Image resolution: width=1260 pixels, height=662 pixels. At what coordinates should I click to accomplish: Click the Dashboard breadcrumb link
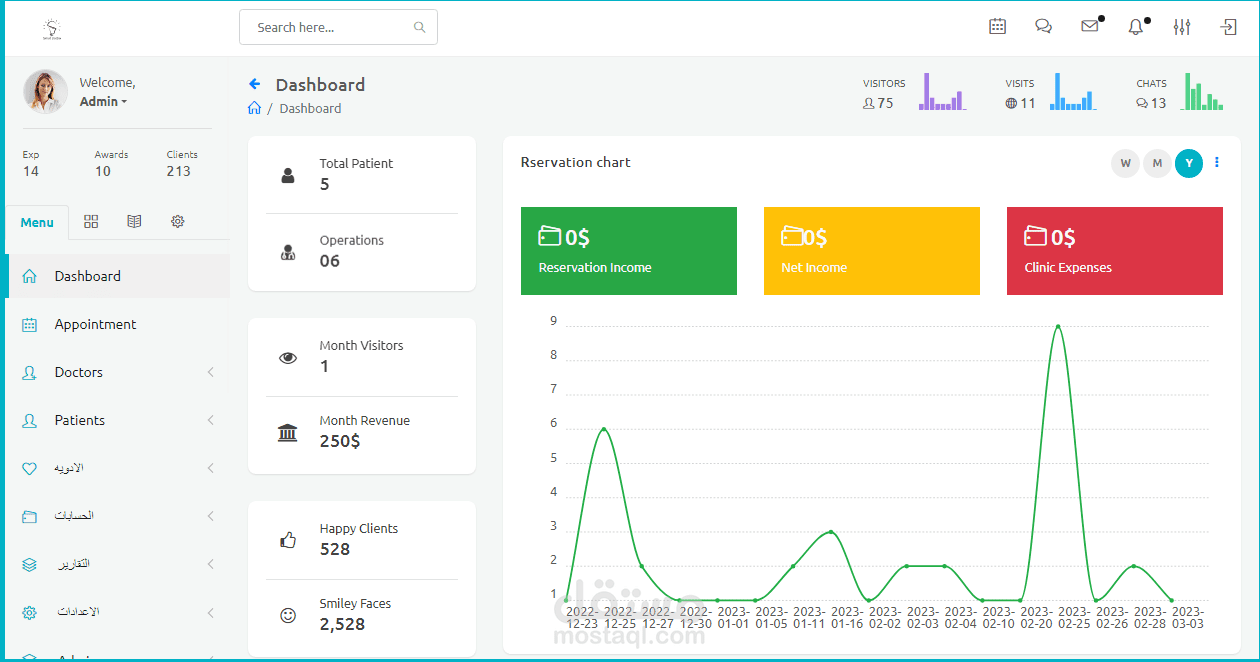click(310, 108)
